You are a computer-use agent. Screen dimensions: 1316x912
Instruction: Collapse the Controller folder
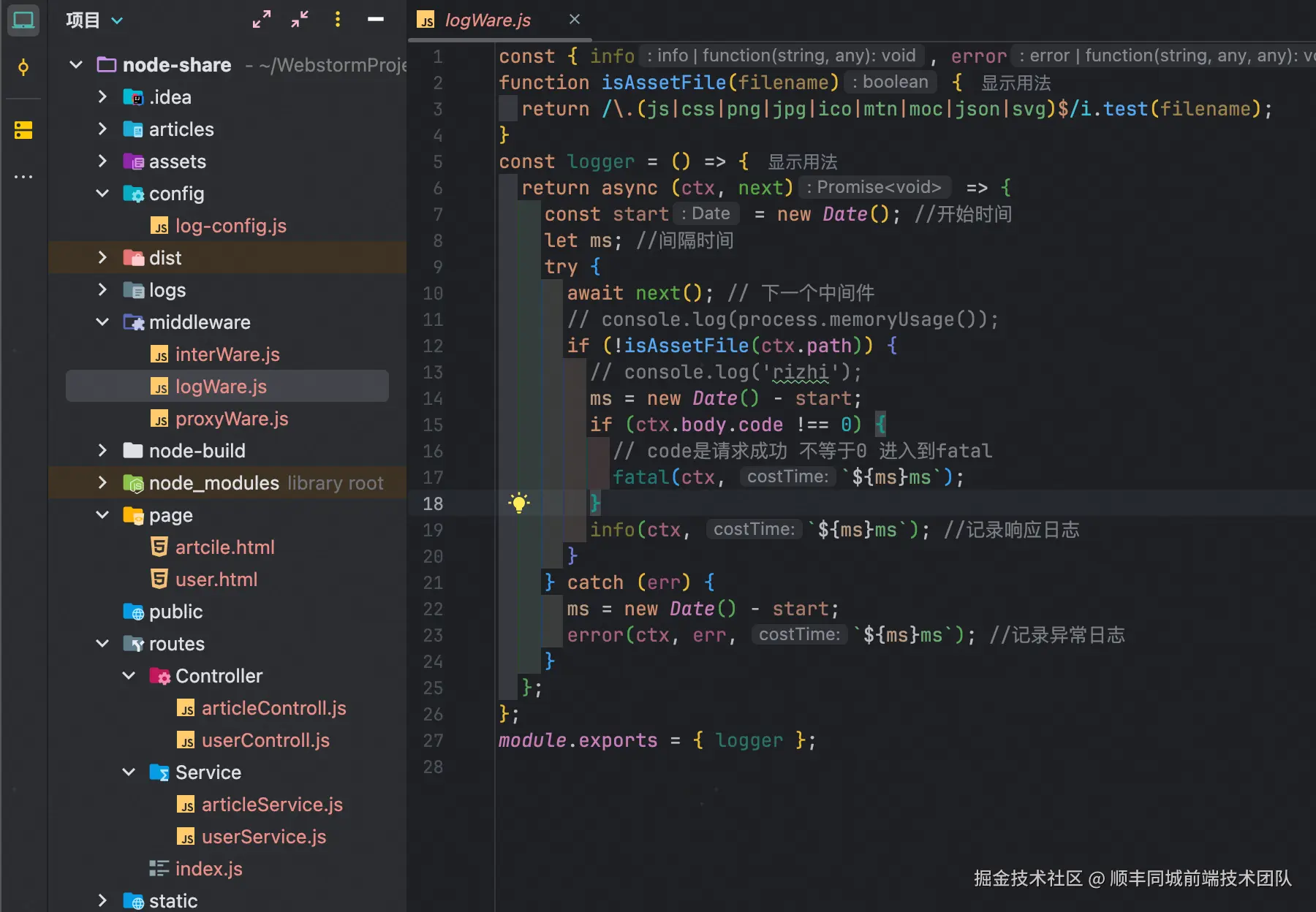click(129, 676)
